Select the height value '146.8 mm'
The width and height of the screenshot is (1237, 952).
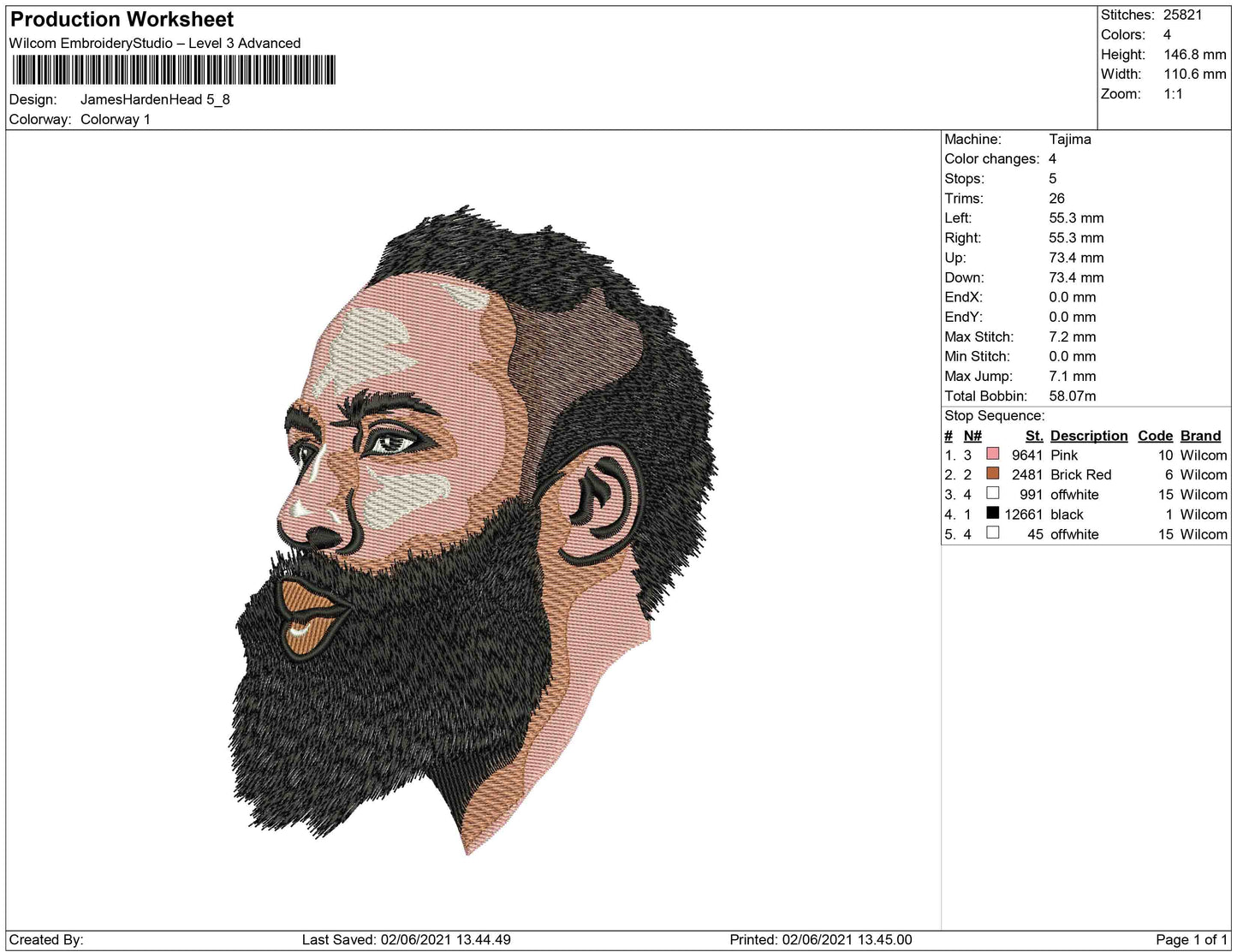1195,54
